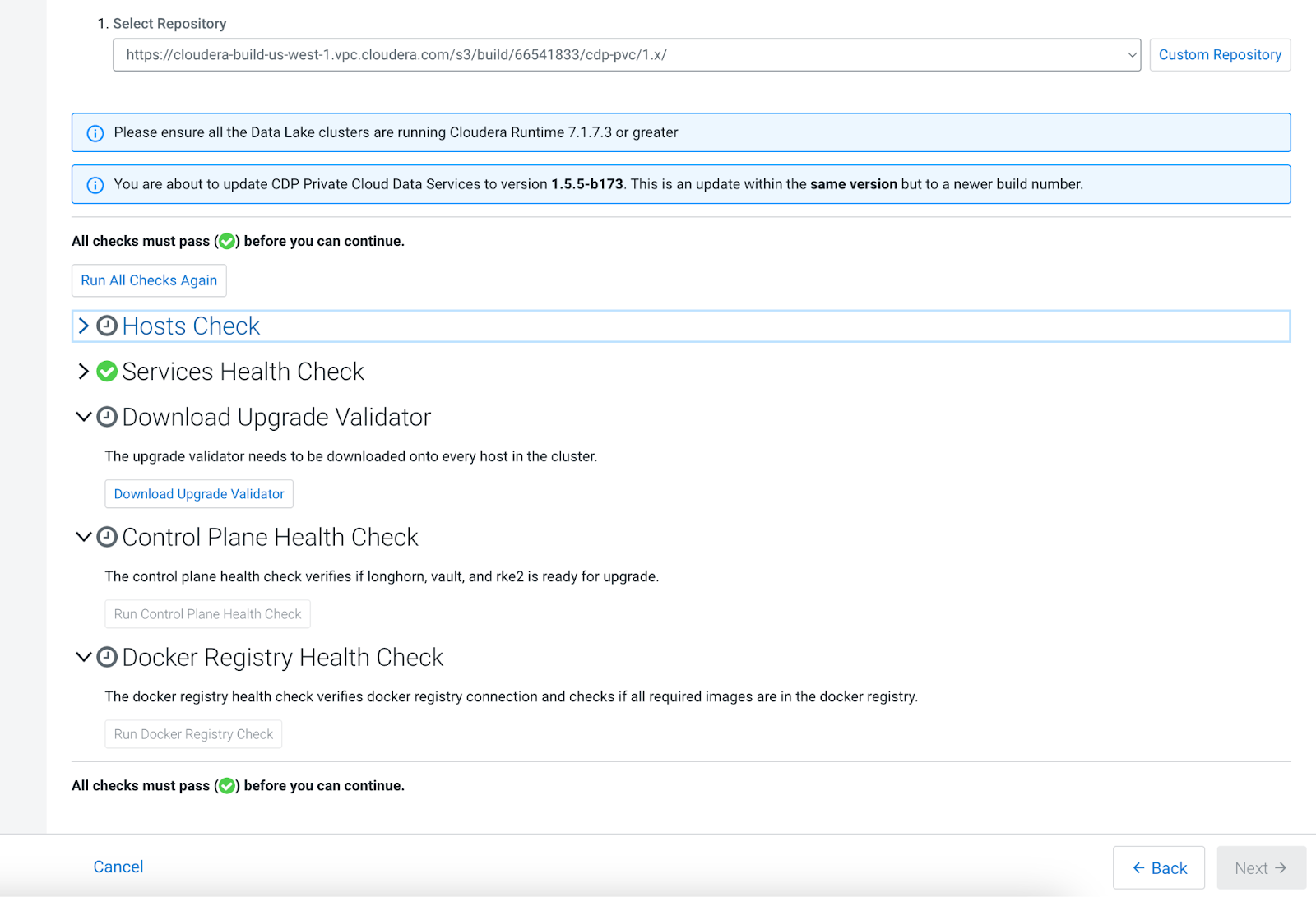Click clock status icon beside Docker Registry Health Check
The height and width of the screenshot is (897, 1316).
pyautogui.click(x=107, y=657)
